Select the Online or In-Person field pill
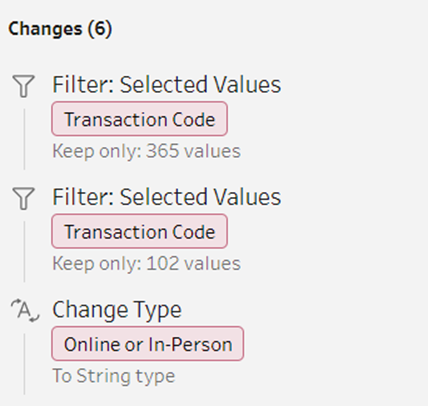 pyautogui.click(x=148, y=344)
